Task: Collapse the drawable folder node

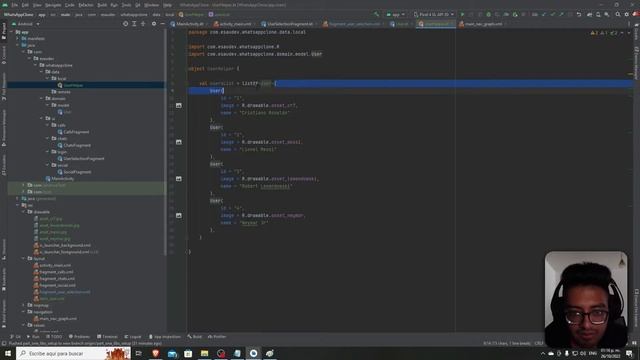Action: tap(23, 212)
